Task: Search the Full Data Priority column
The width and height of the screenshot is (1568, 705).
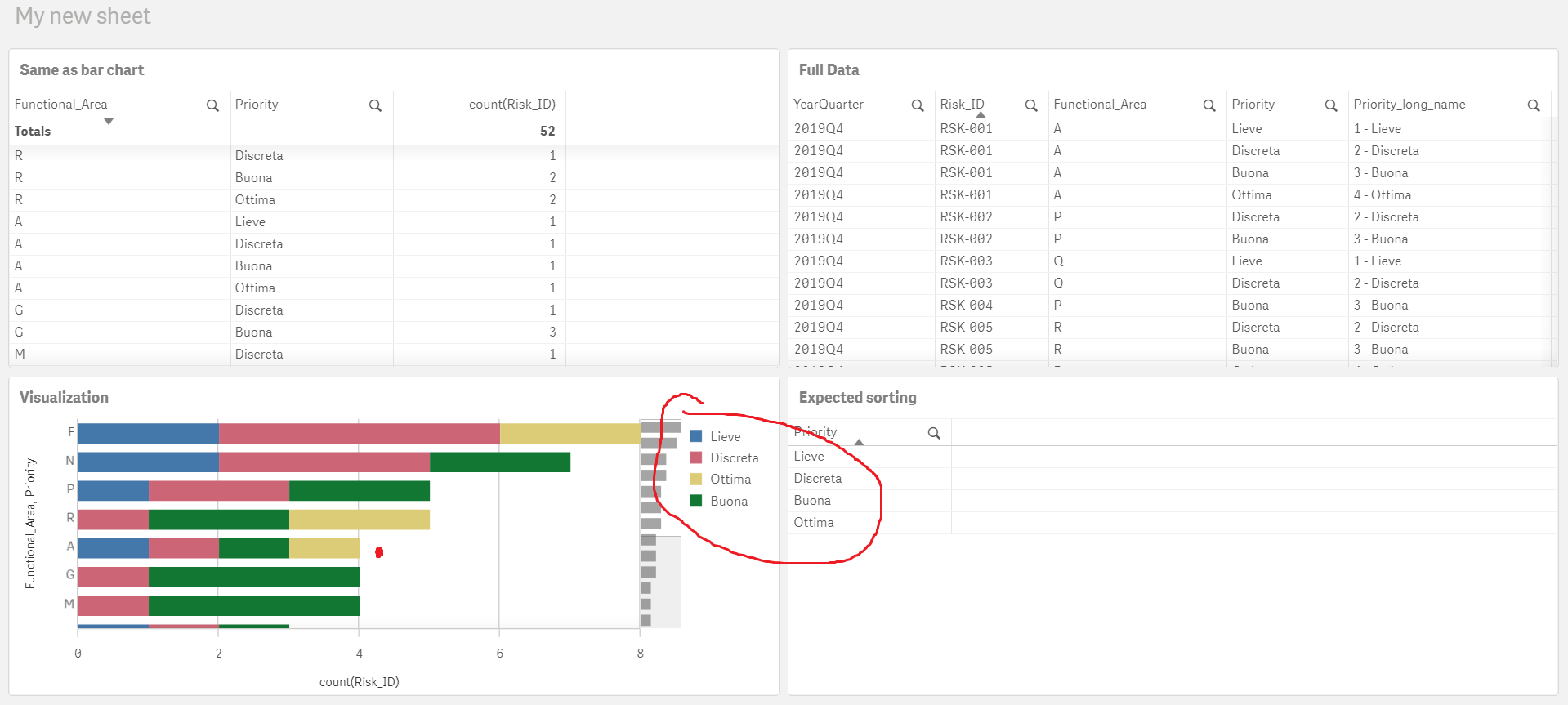Action: pos(1331,105)
